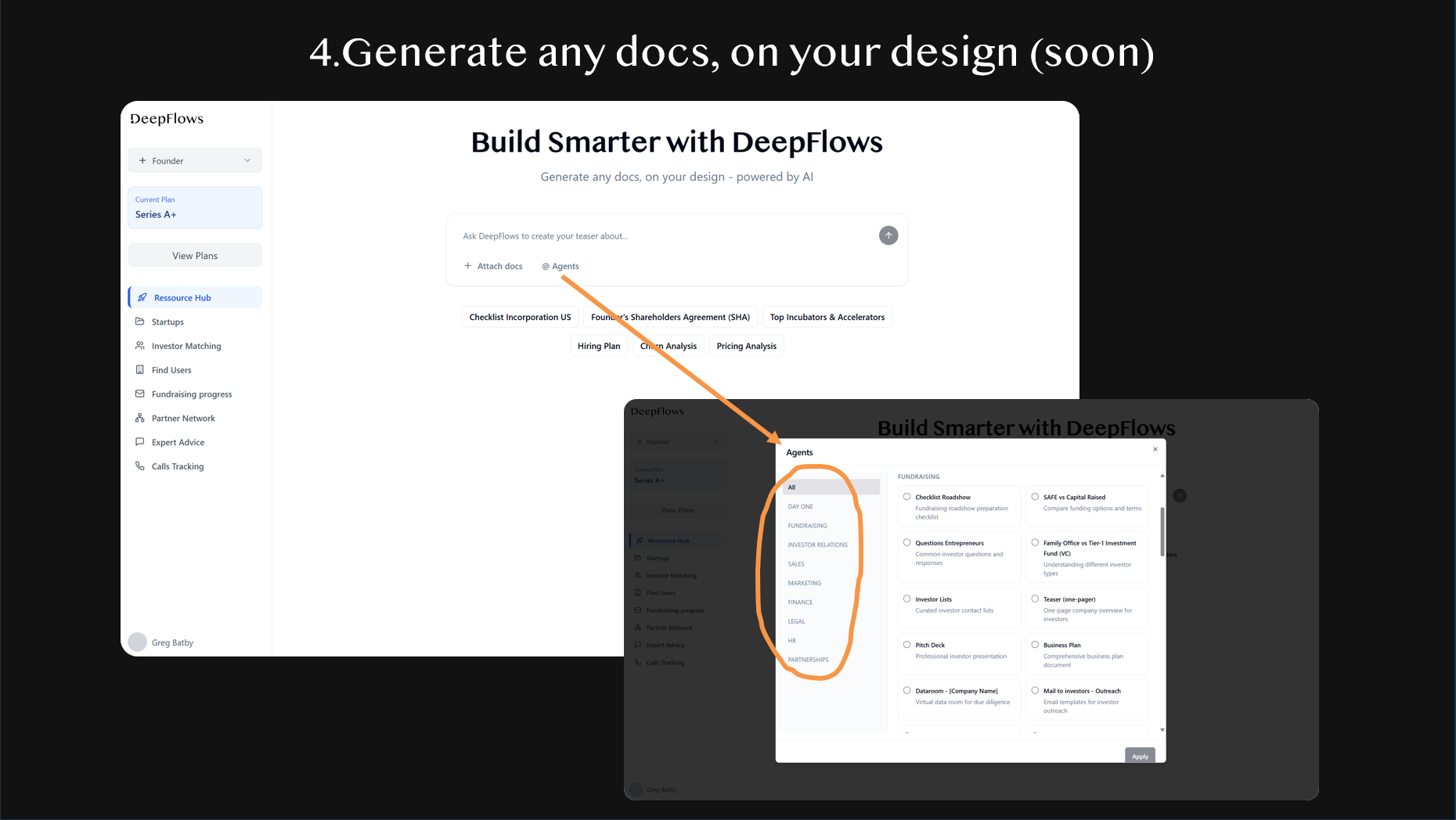Click Greg Batby profile name
Viewport: 1456px width, 820px height.
pyautogui.click(x=172, y=642)
